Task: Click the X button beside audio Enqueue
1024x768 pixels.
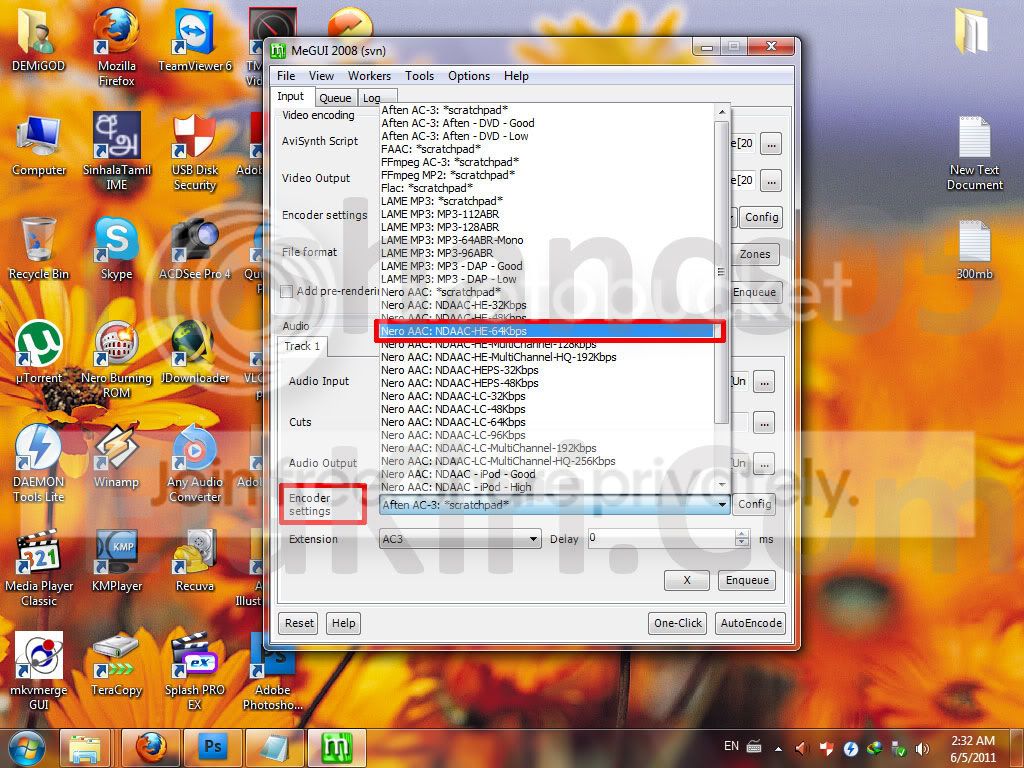Action: point(687,580)
